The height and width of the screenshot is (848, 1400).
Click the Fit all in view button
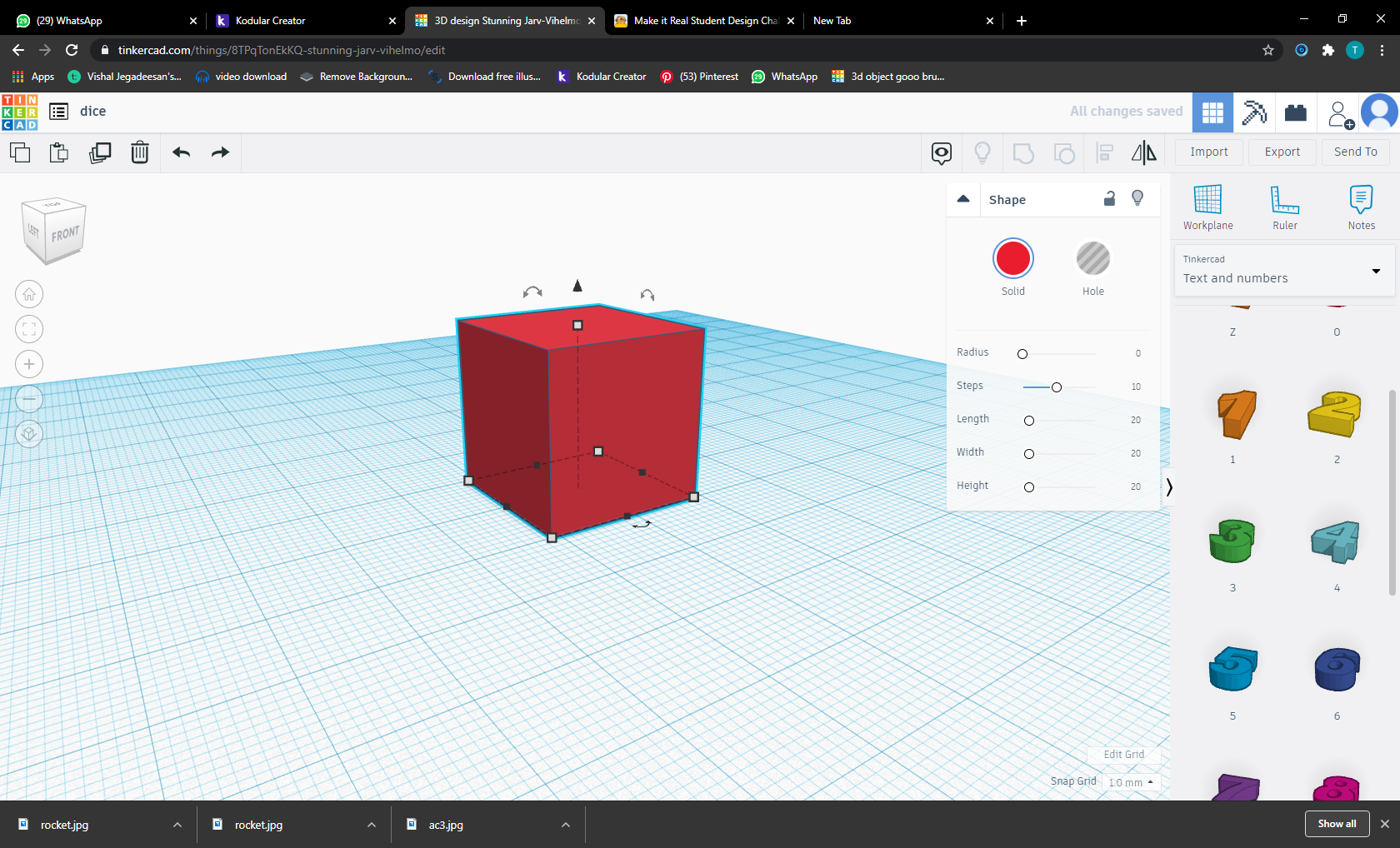coord(29,329)
